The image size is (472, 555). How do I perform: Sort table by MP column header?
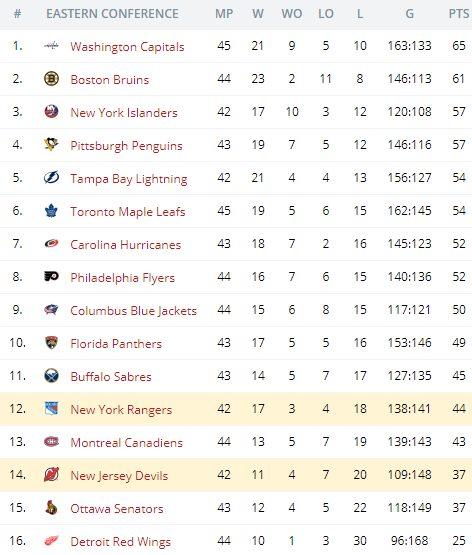(x=224, y=14)
